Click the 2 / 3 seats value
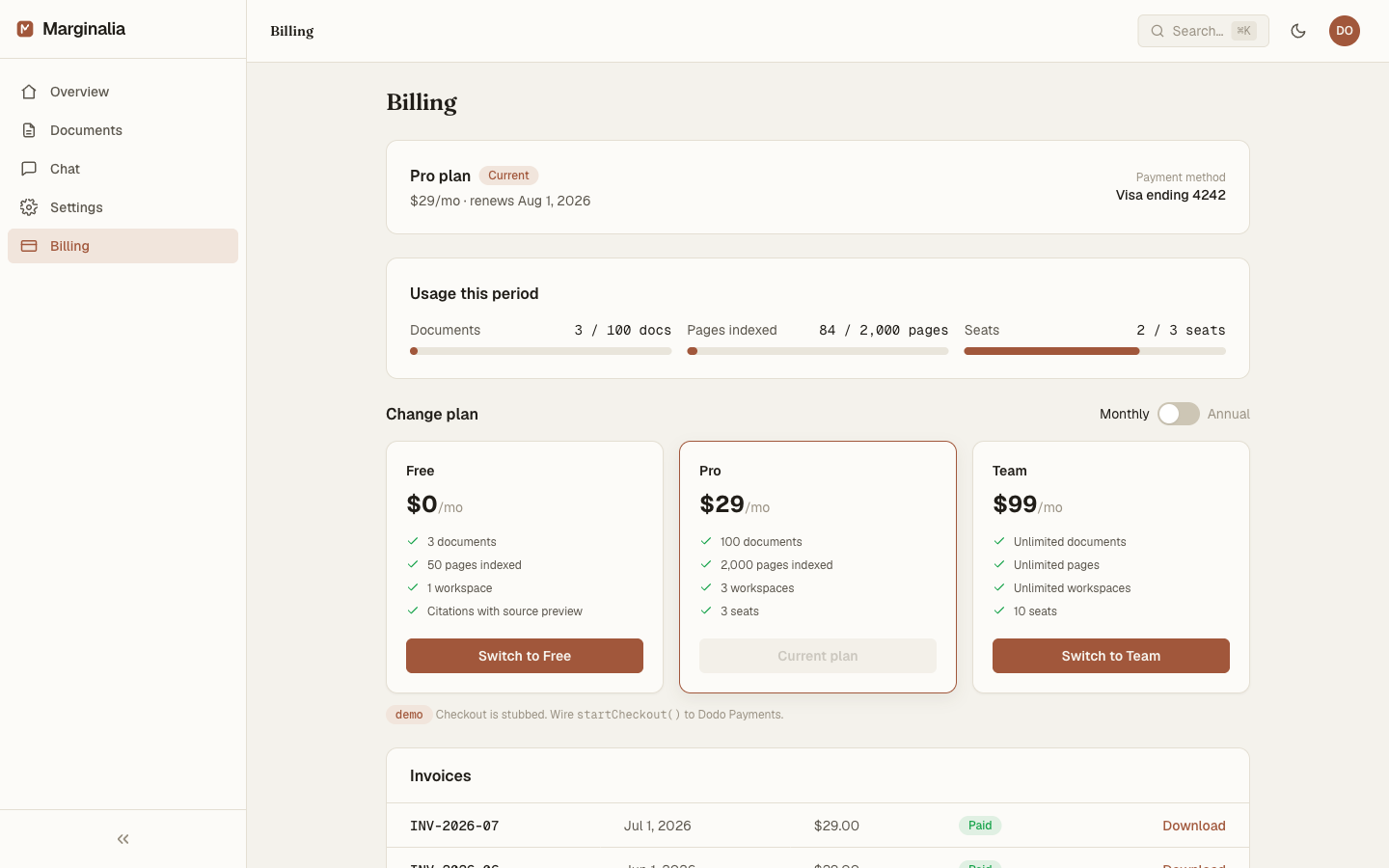1389x868 pixels. tap(1181, 330)
